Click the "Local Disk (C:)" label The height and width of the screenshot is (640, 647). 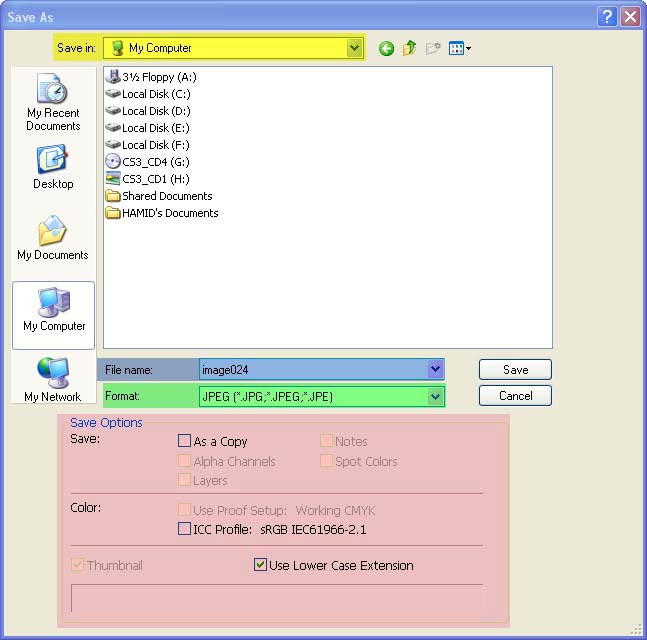click(156, 94)
